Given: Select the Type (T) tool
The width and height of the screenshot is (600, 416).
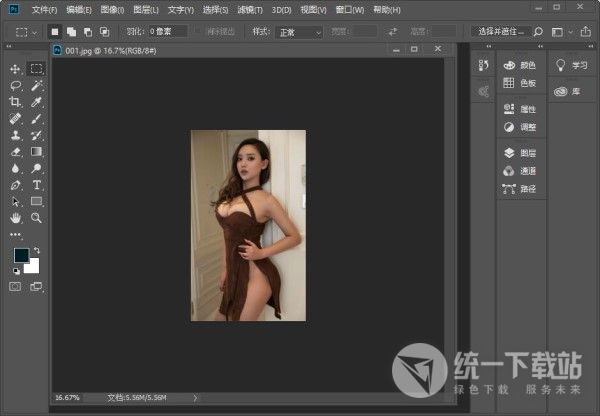Looking at the screenshot, I should pyautogui.click(x=37, y=185).
